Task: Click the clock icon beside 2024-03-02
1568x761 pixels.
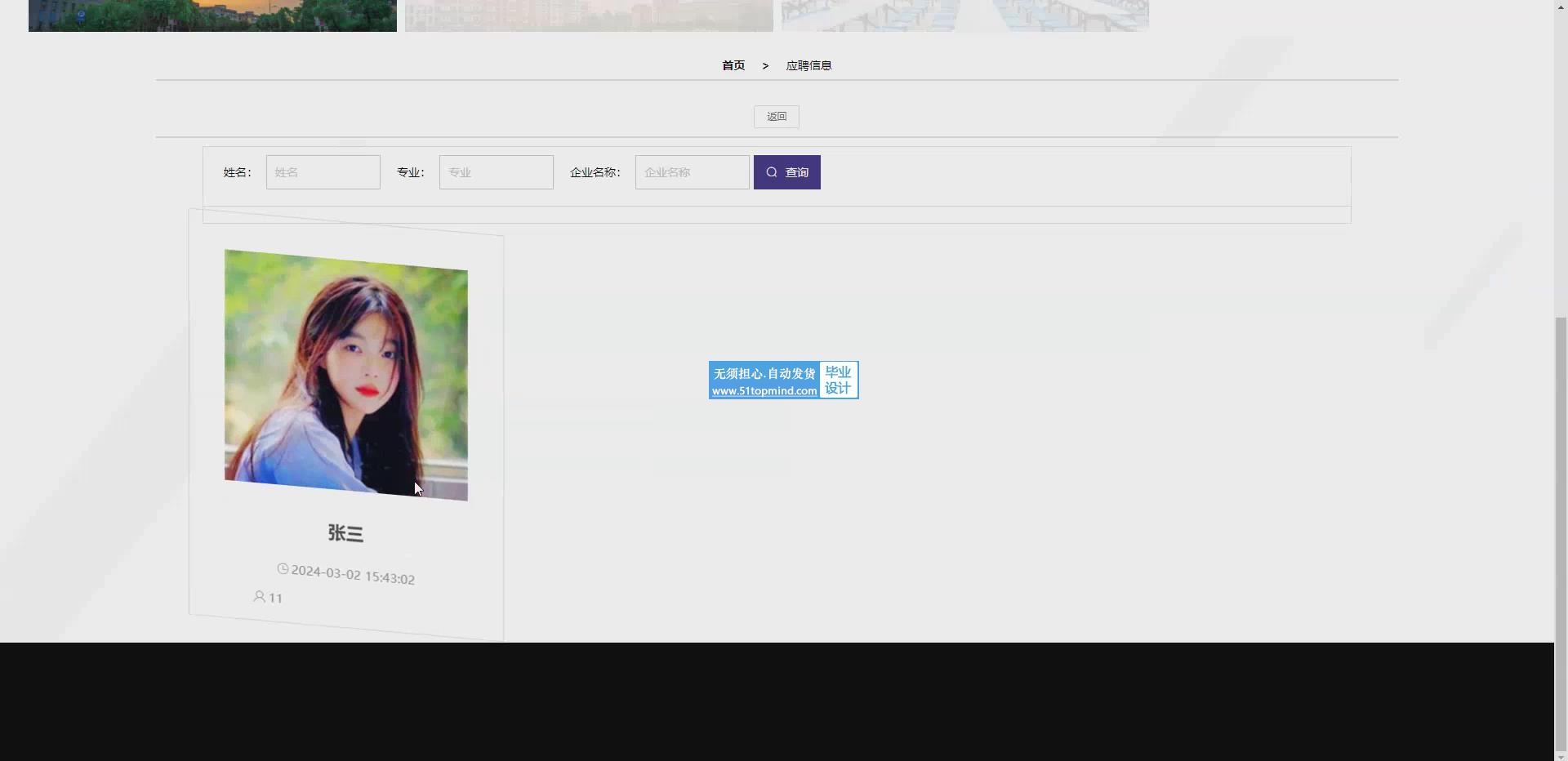Action: click(x=283, y=568)
